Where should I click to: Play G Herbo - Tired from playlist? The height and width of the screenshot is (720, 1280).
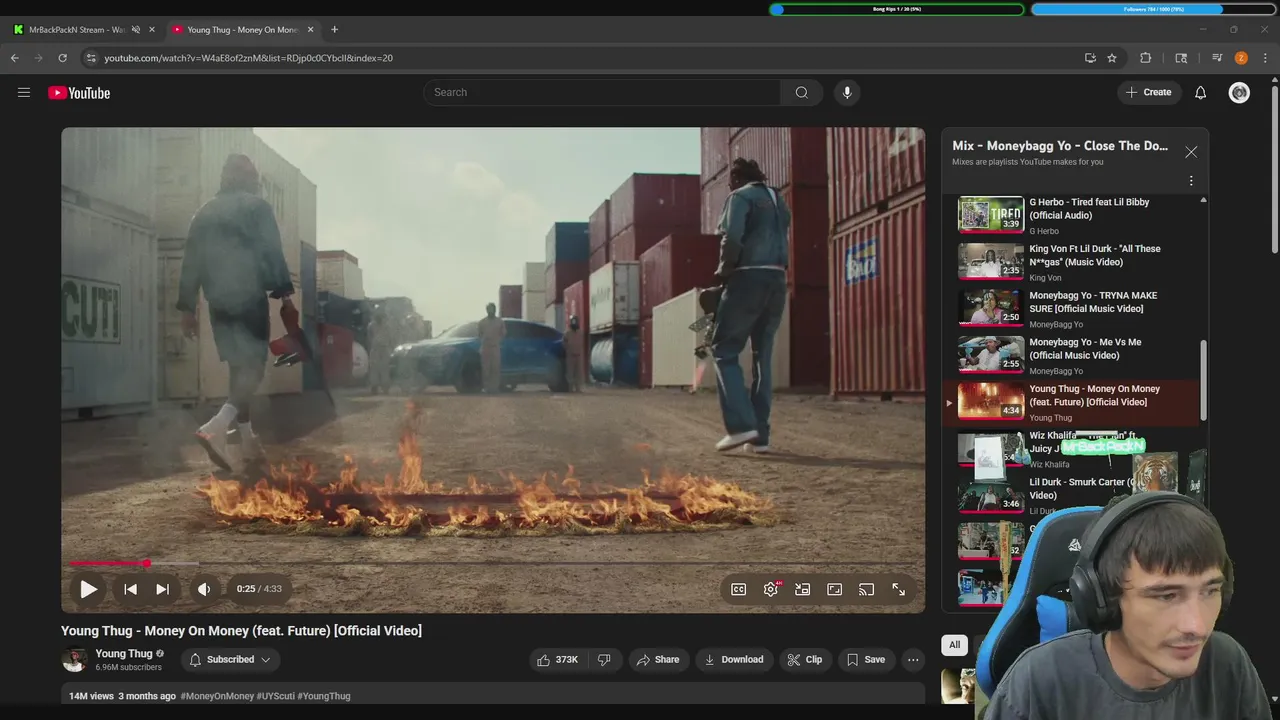point(1070,215)
